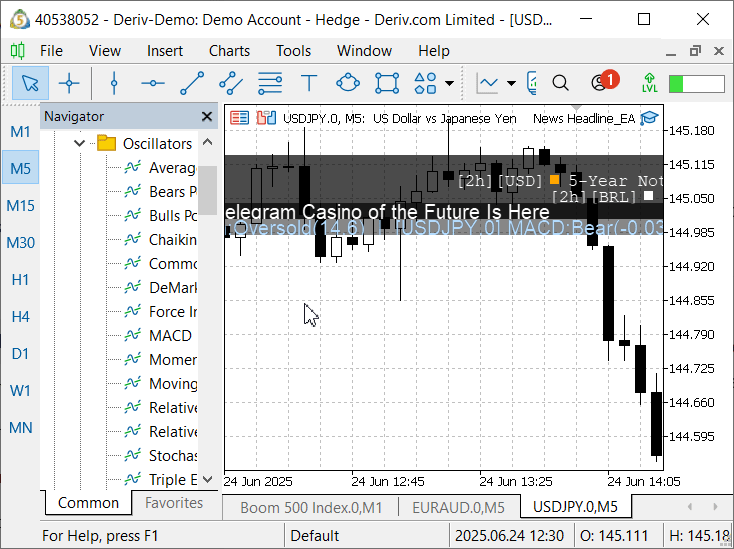Restore the inner chart window
The height and width of the screenshot is (549, 734).
click(695, 51)
